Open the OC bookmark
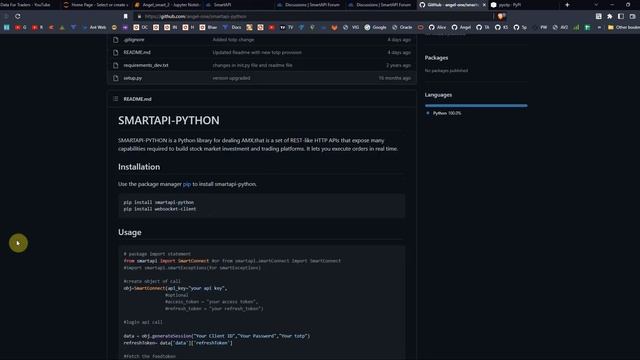The height and width of the screenshot is (360, 640). (x=141, y=27)
